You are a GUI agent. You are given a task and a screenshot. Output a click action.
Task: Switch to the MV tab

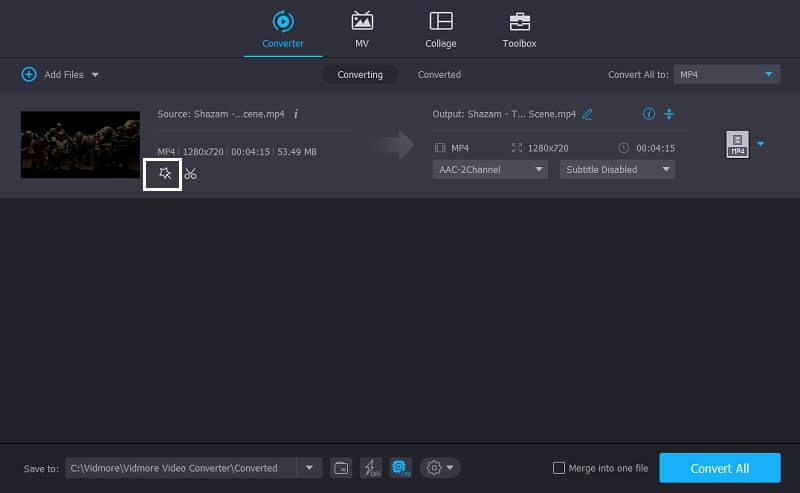click(x=362, y=29)
